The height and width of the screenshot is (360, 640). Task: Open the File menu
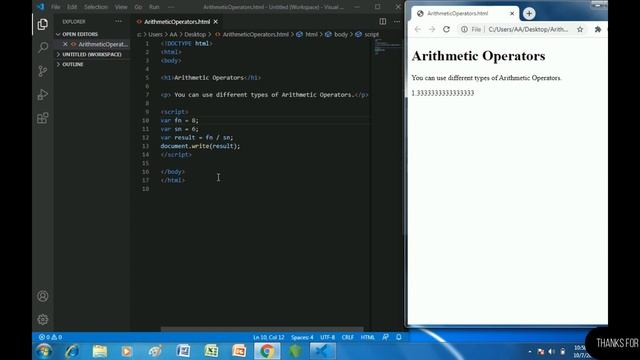tap(56, 7)
